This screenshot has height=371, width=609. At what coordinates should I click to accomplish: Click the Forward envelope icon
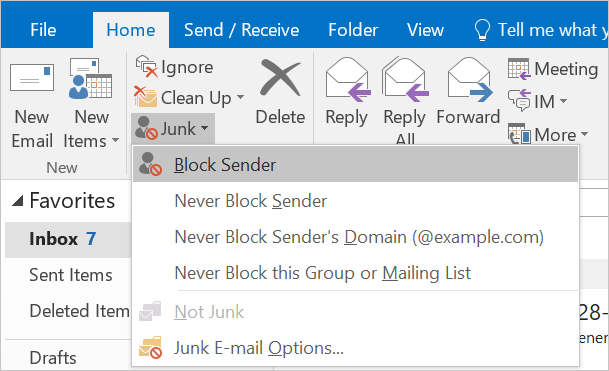click(469, 80)
